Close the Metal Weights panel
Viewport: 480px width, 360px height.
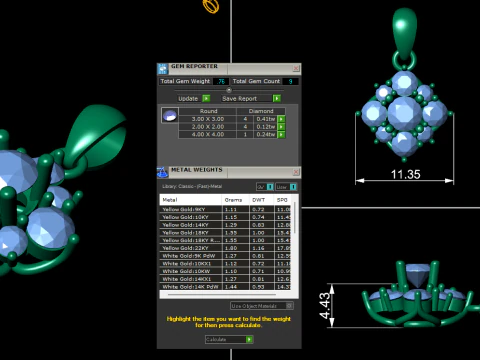pyautogui.click(x=296, y=172)
